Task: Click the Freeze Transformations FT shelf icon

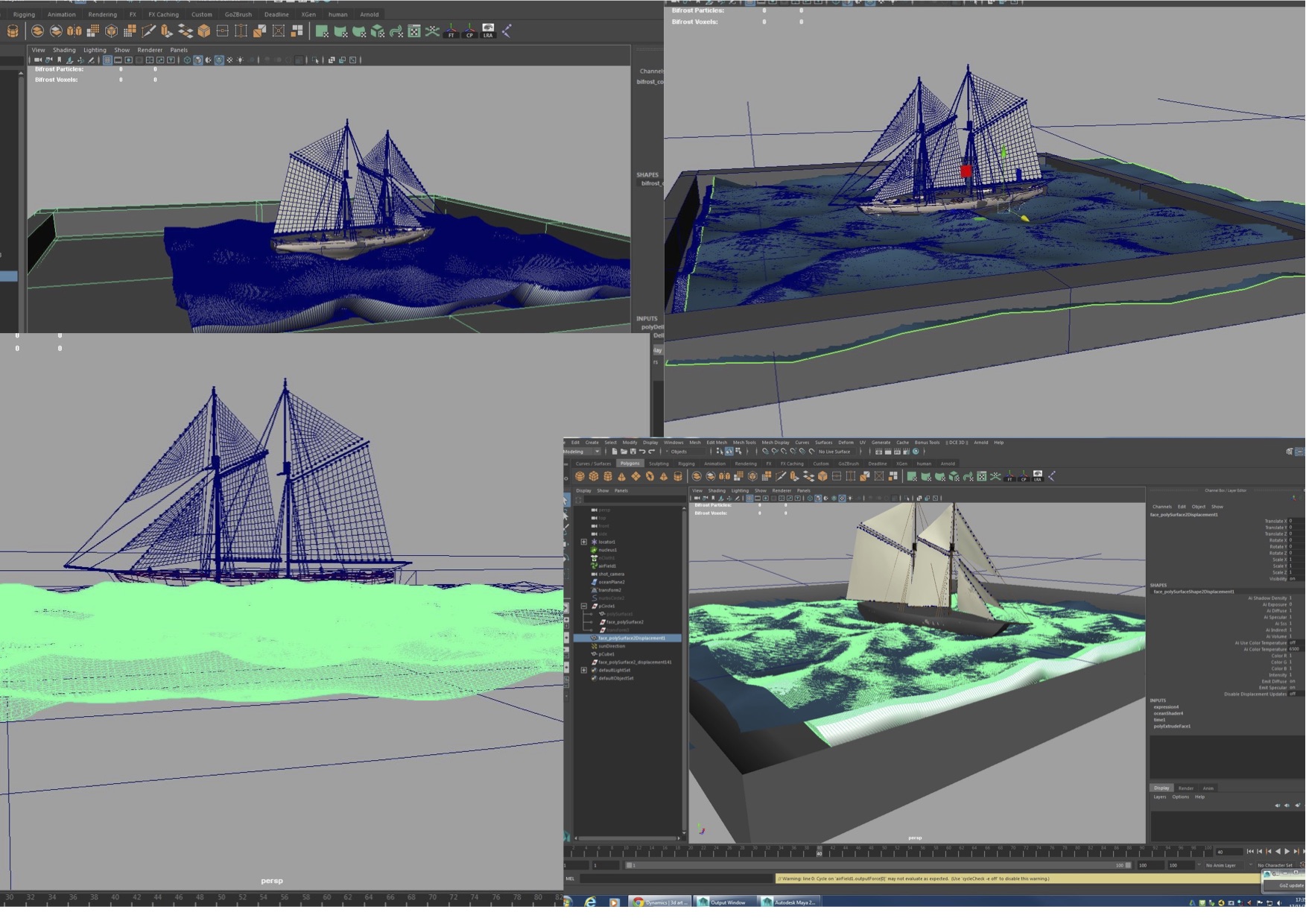Action: (1009, 477)
